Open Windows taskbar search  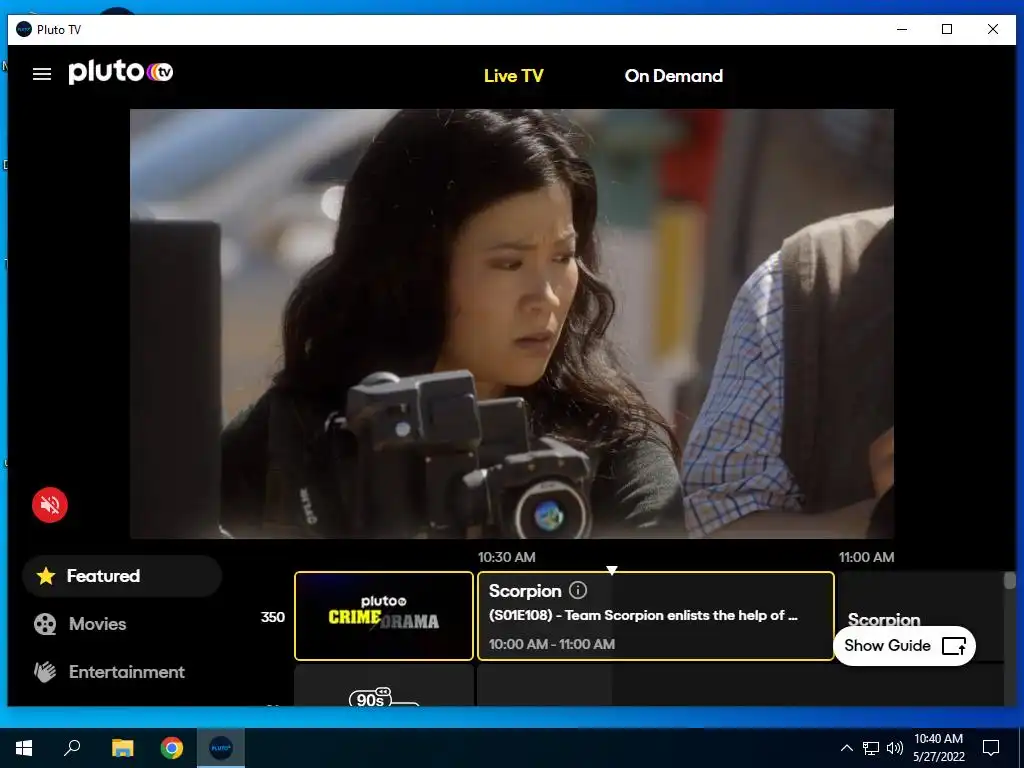coord(72,748)
